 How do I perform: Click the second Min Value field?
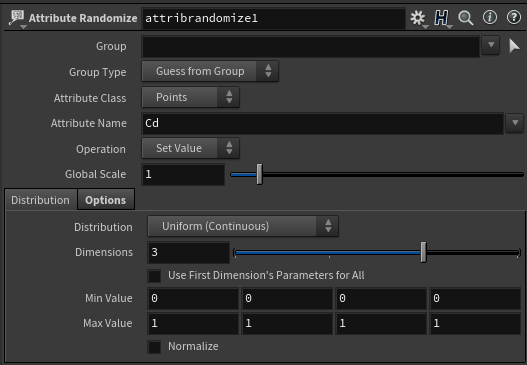[x=287, y=298]
